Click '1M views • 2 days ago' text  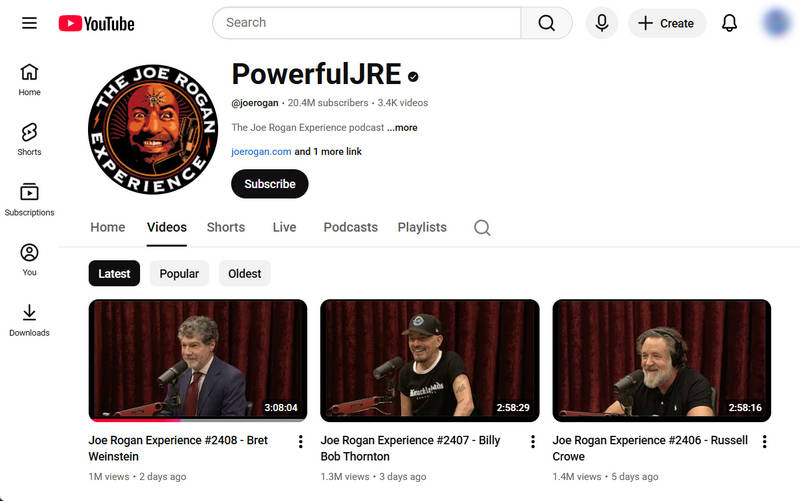137,477
